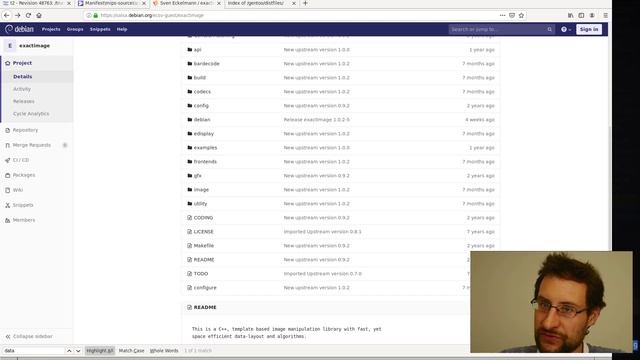This screenshot has height=360, width=640.
Task: Open Merge Requests in sidebar
Action: (x=32, y=145)
